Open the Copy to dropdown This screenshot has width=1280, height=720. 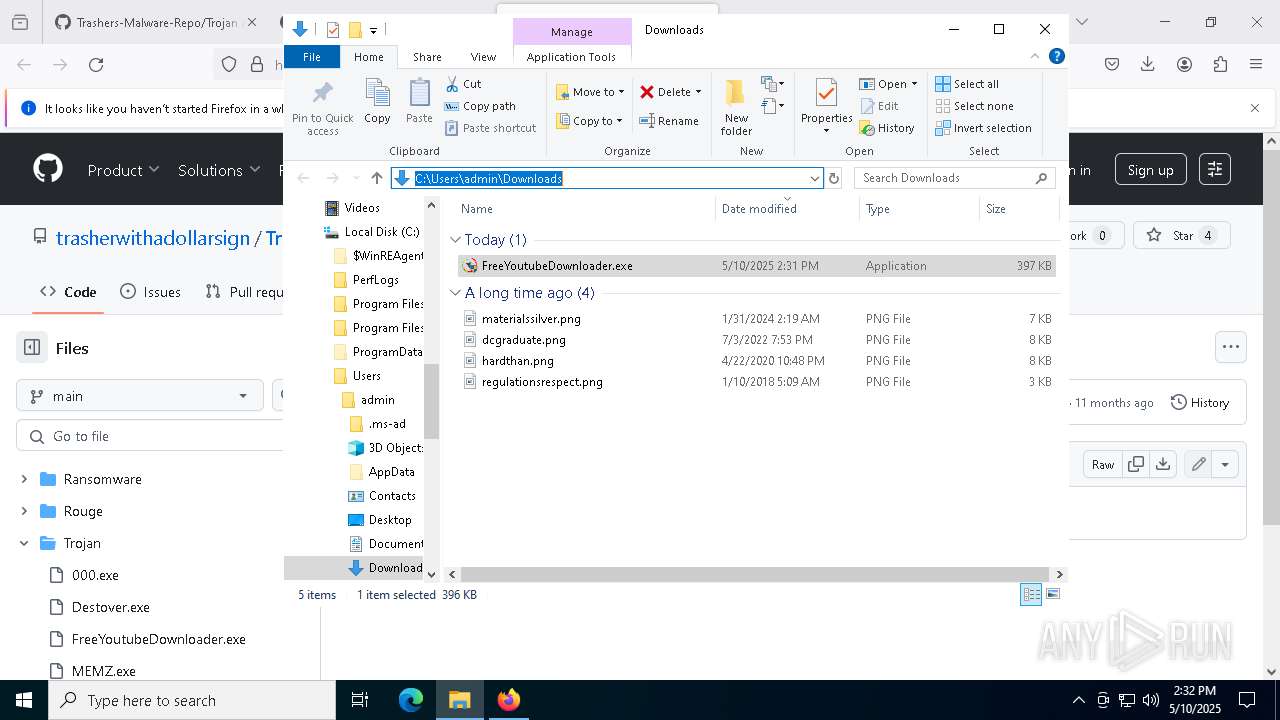pos(590,121)
